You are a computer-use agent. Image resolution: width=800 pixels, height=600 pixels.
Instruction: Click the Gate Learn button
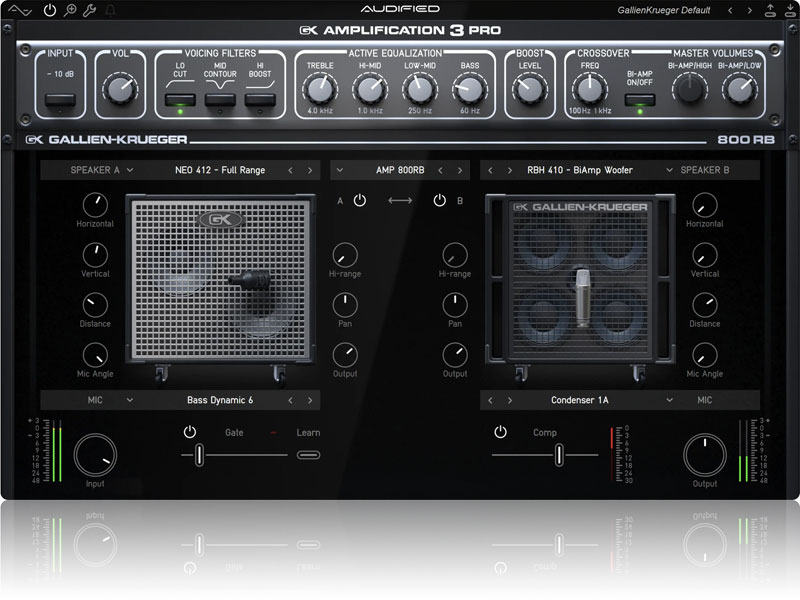click(x=308, y=455)
